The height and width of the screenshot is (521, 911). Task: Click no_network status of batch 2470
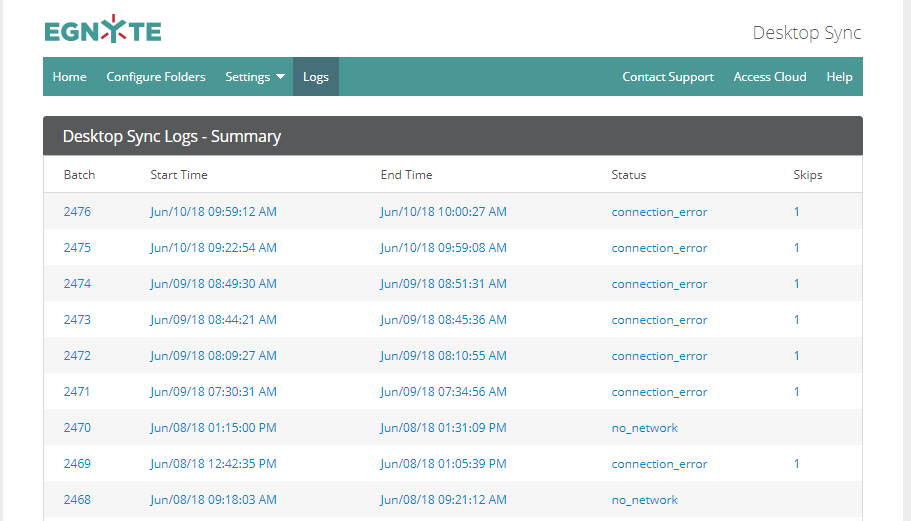[x=644, y=428]
